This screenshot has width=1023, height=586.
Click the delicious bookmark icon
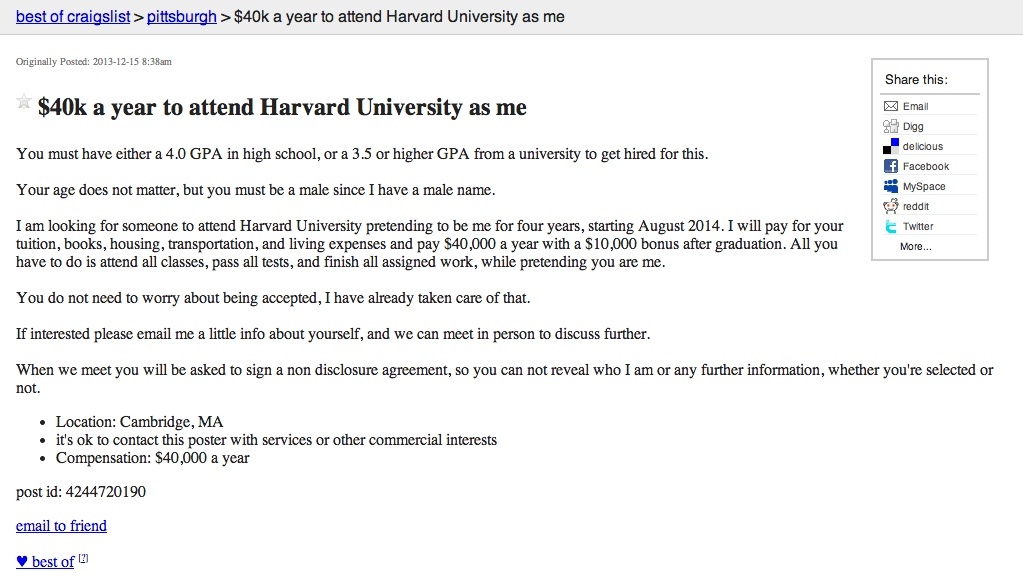coord(890,147)
